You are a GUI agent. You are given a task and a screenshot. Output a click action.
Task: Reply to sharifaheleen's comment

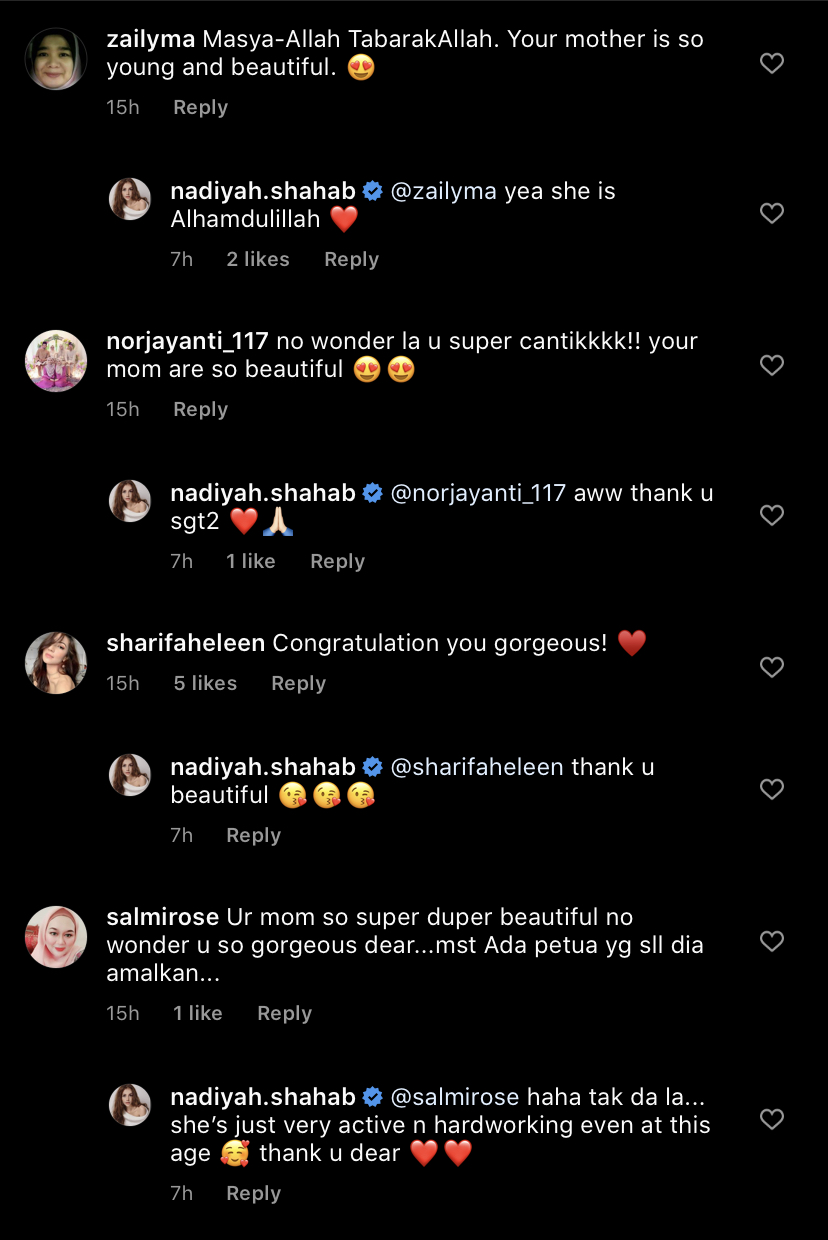tap(298, 684)
